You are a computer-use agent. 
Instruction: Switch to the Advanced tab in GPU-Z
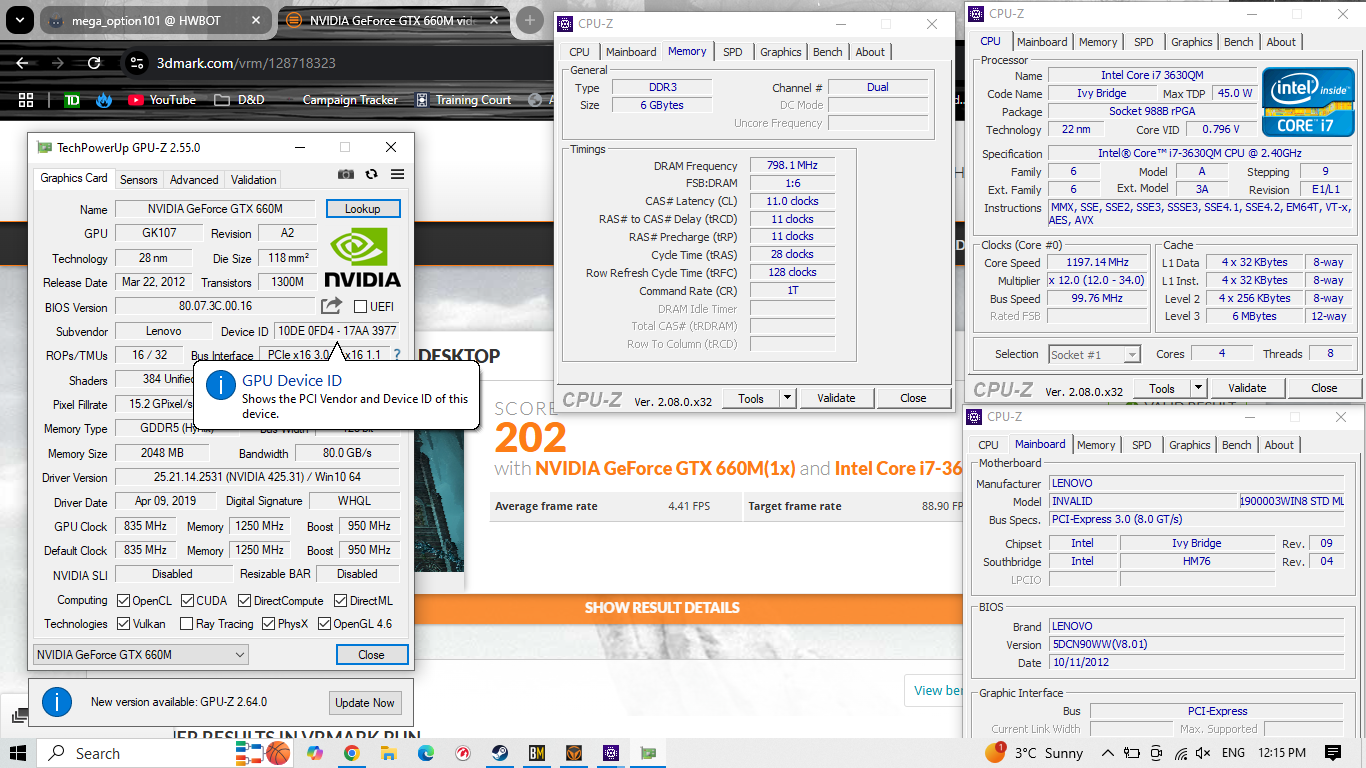(194, 180)
